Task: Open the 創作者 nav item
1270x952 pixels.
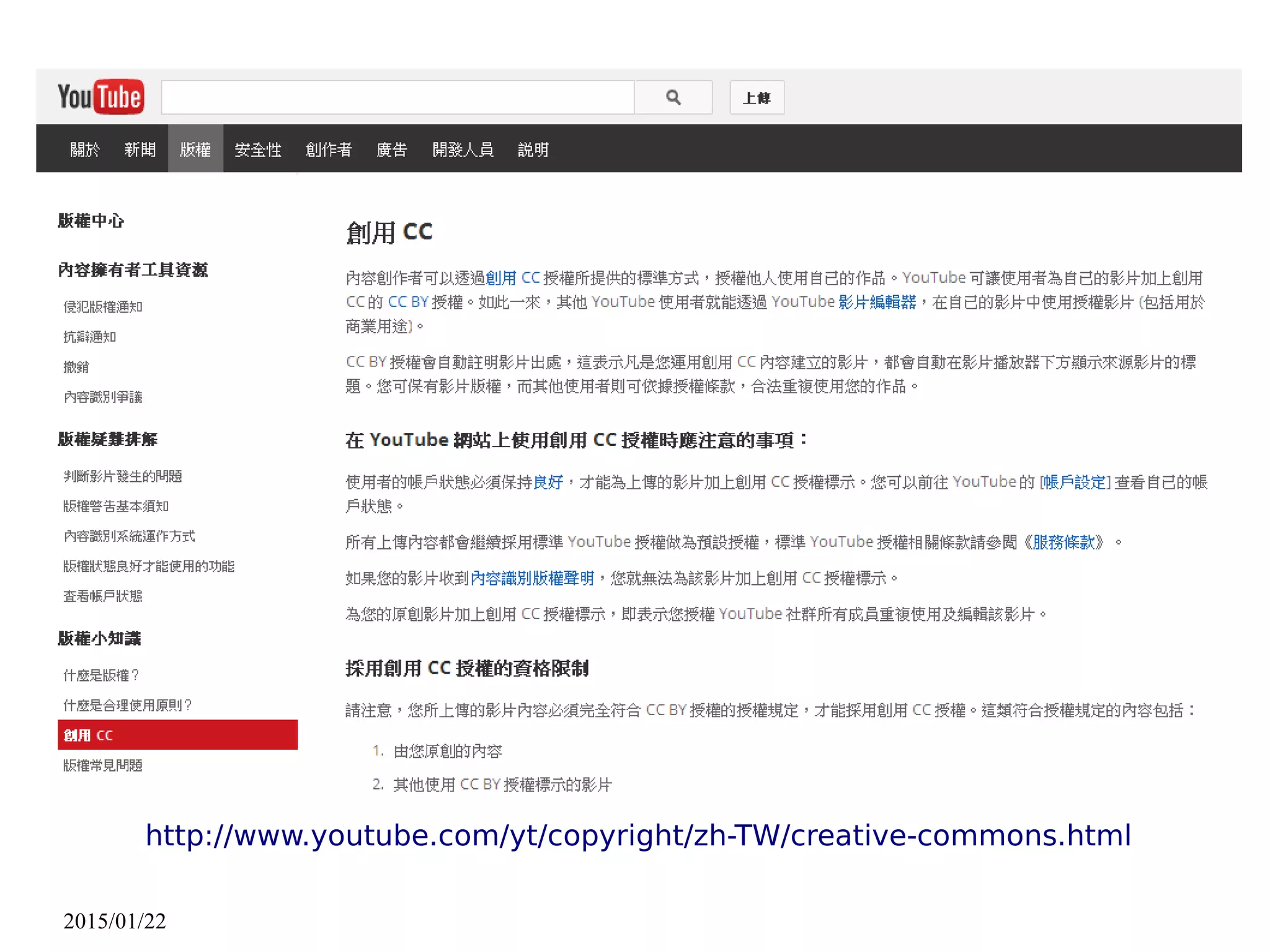Action: pos(329,149)
